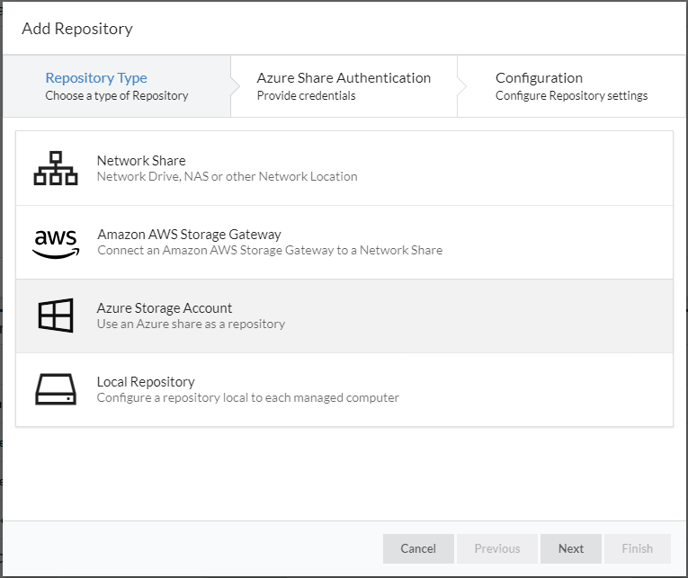Click the Local Repository drive icon
Image resolution: width=688 pixels, height=578 pixels.
pos(56,389)
